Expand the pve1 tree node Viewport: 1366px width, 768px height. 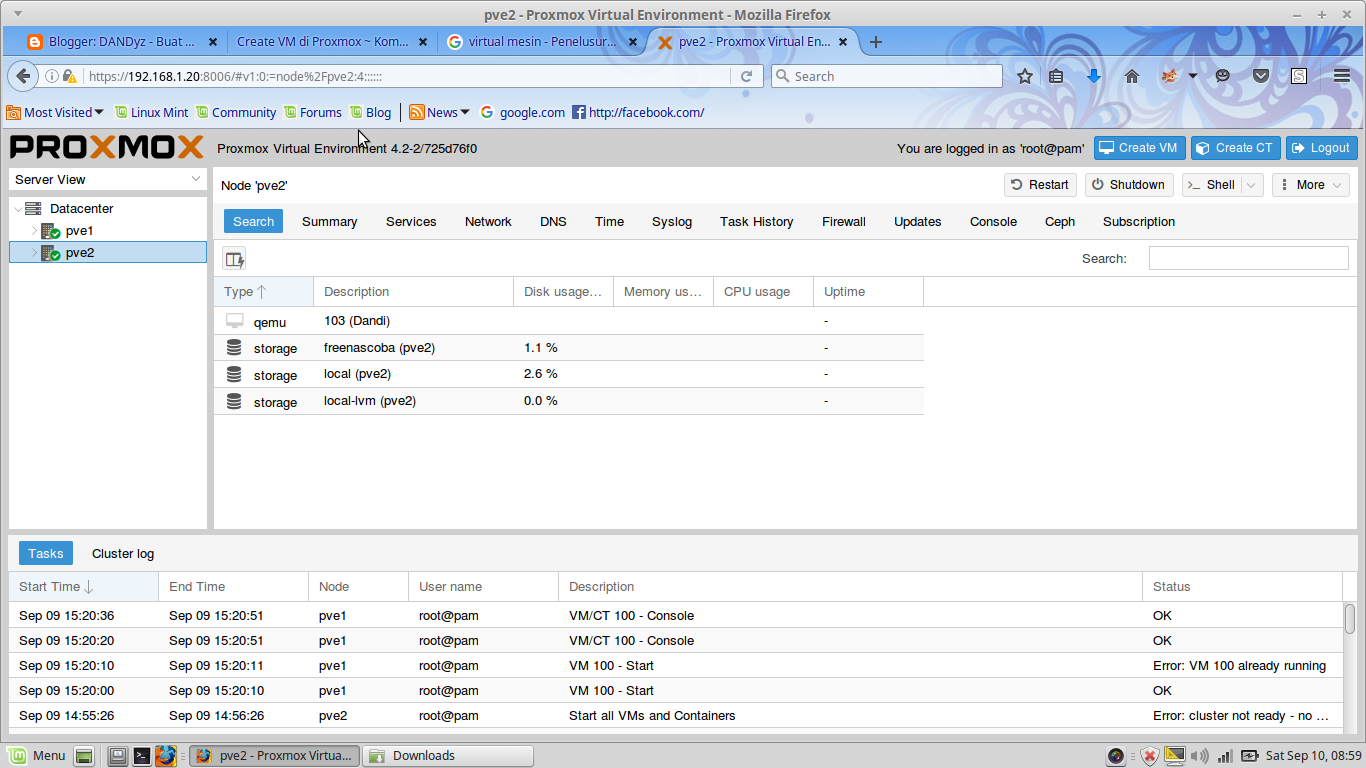[34, 231]
